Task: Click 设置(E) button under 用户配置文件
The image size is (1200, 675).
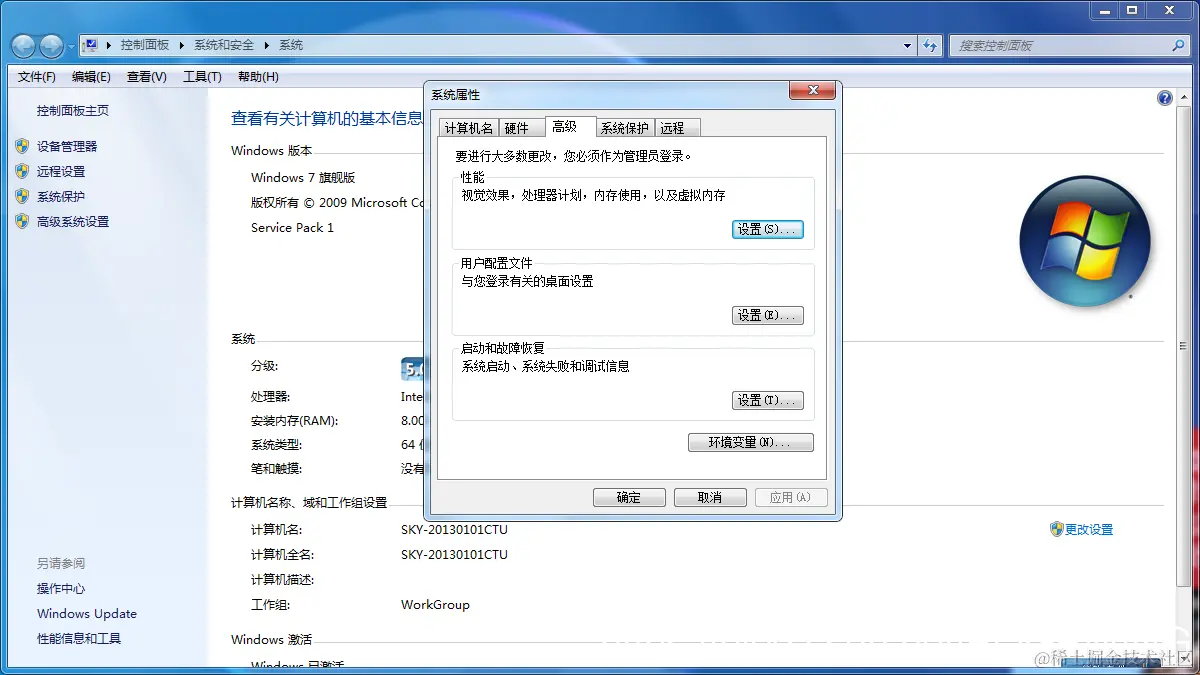Action: click(768, 315)
